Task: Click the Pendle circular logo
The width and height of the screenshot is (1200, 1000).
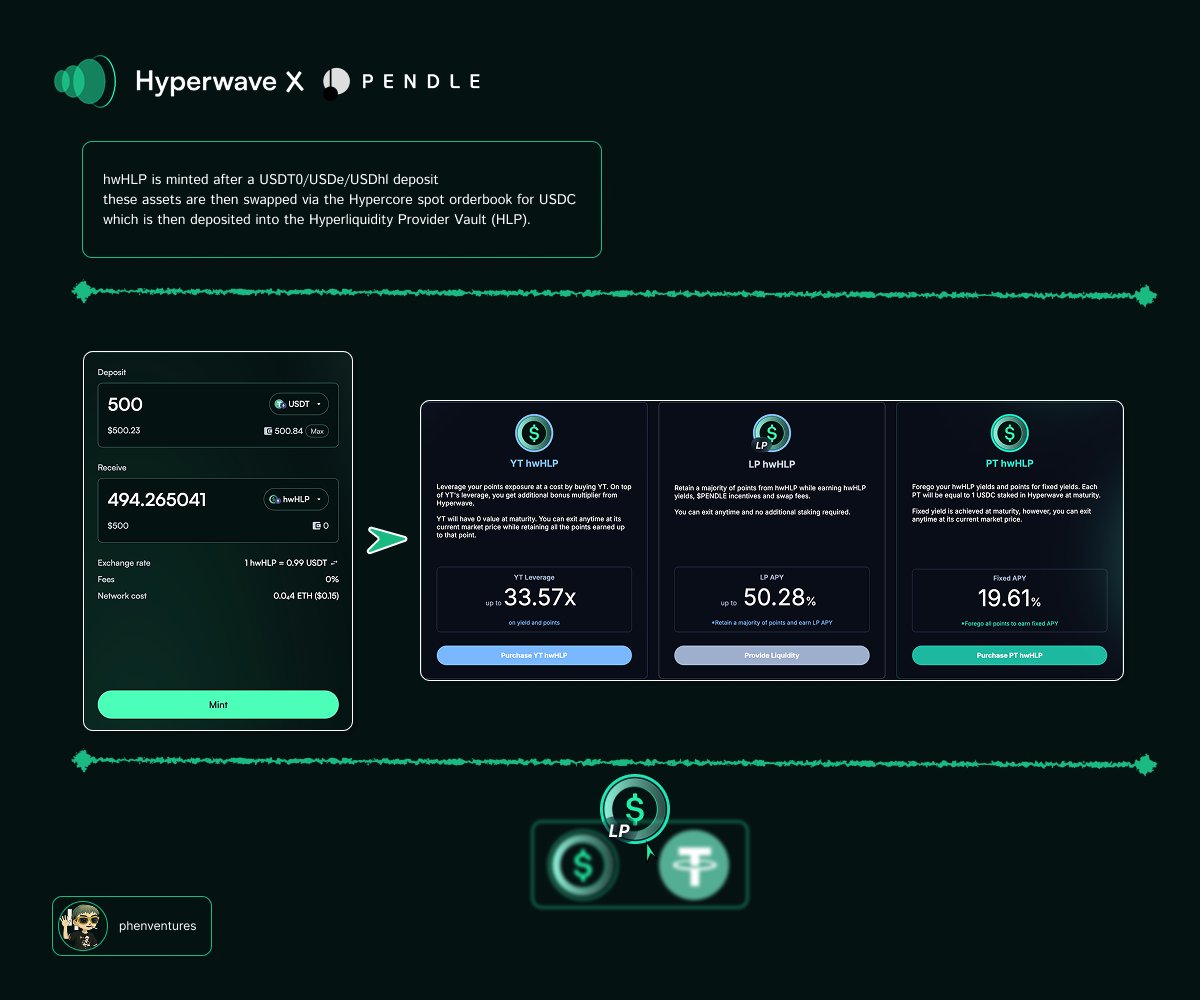Action: pos(336,83)
